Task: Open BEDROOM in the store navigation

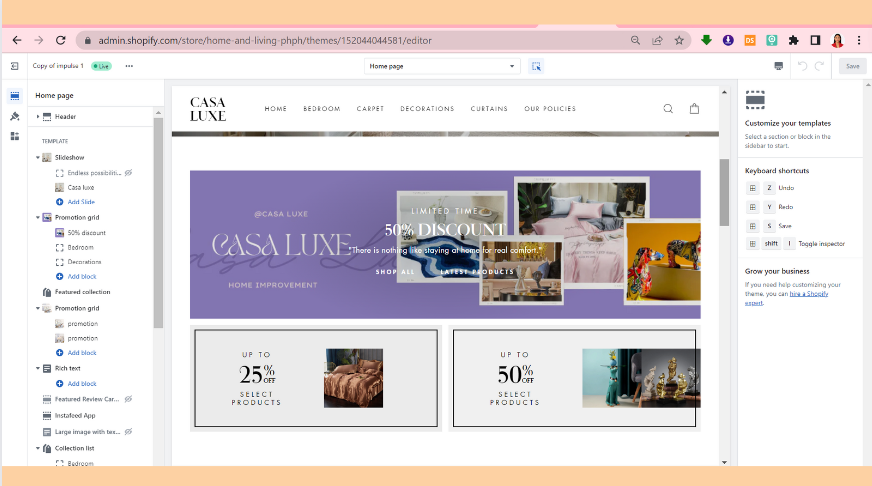Action: point(321,108)
